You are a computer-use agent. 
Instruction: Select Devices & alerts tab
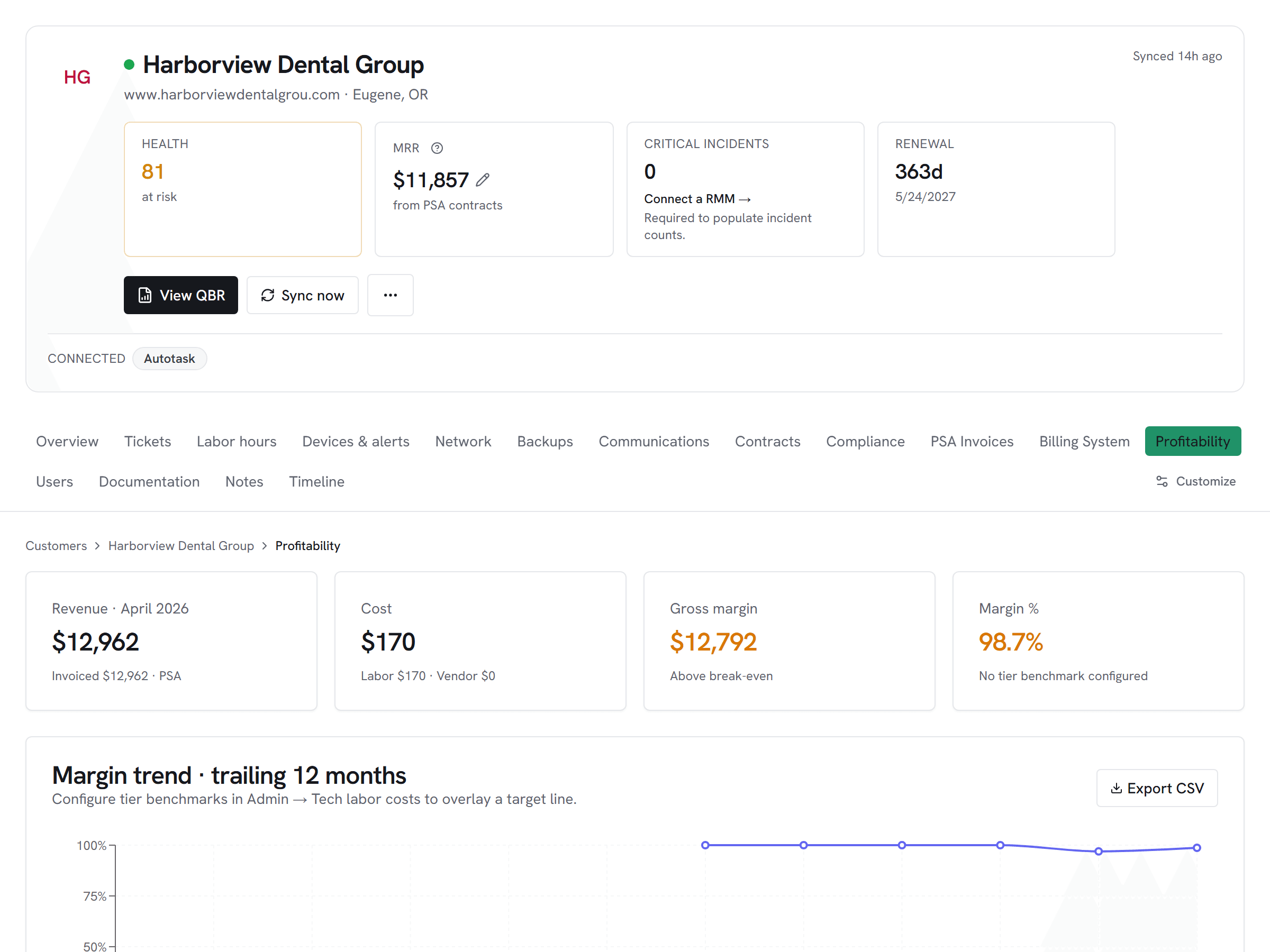[x=356, y=441]
